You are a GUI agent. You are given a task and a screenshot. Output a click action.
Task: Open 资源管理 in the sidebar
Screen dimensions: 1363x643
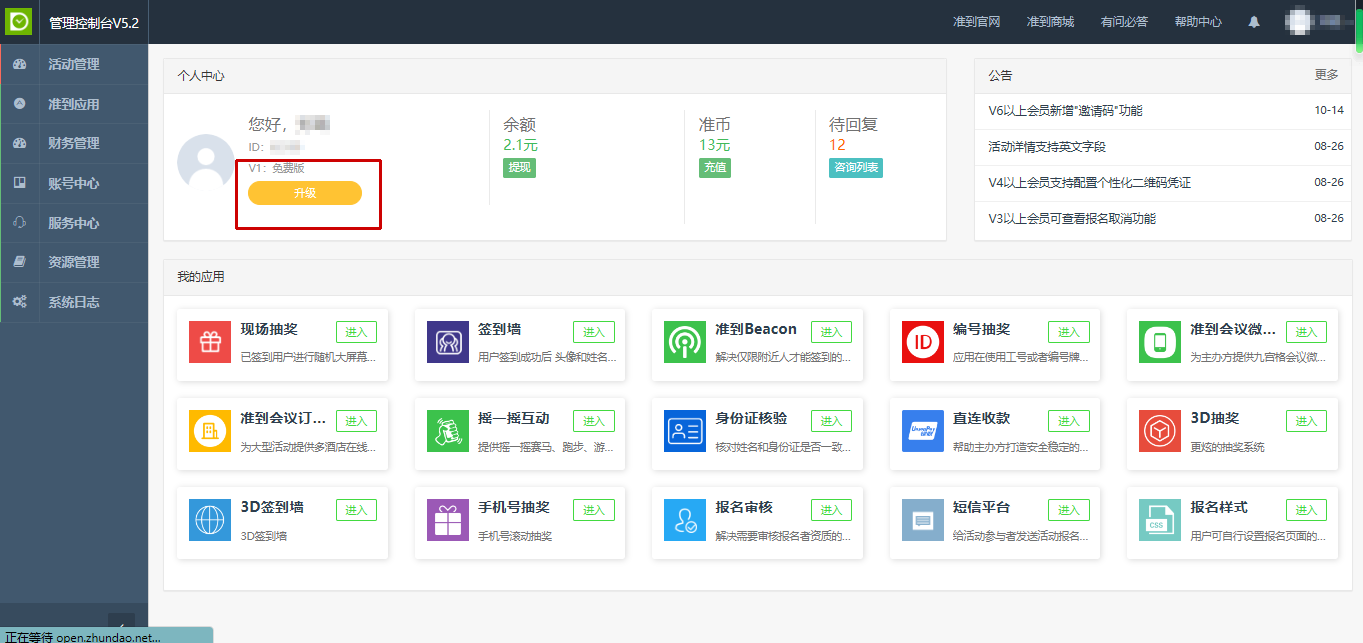pos(74,262)
